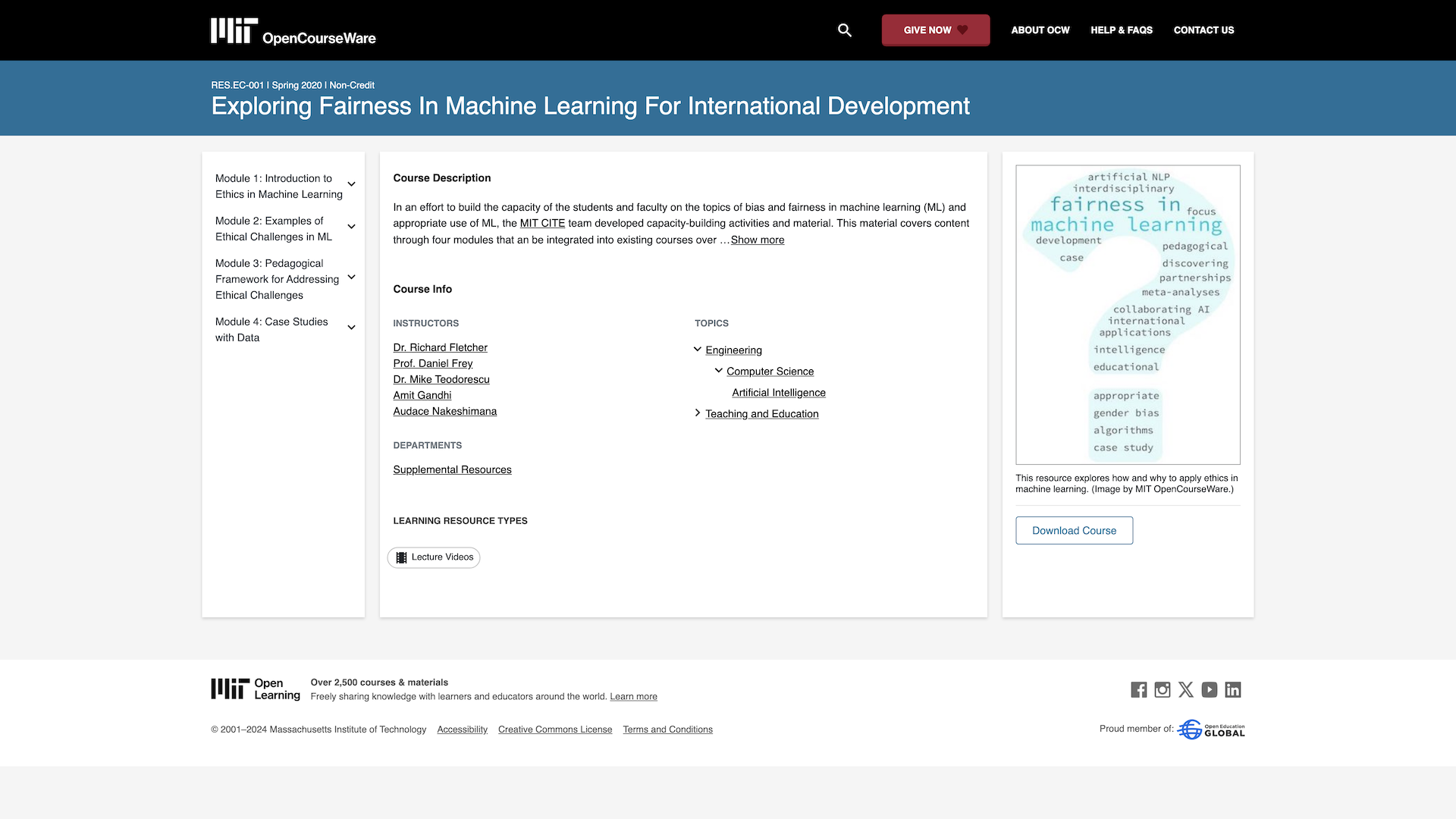
Task: Click the Download Course button
Action: point(1074,531)
